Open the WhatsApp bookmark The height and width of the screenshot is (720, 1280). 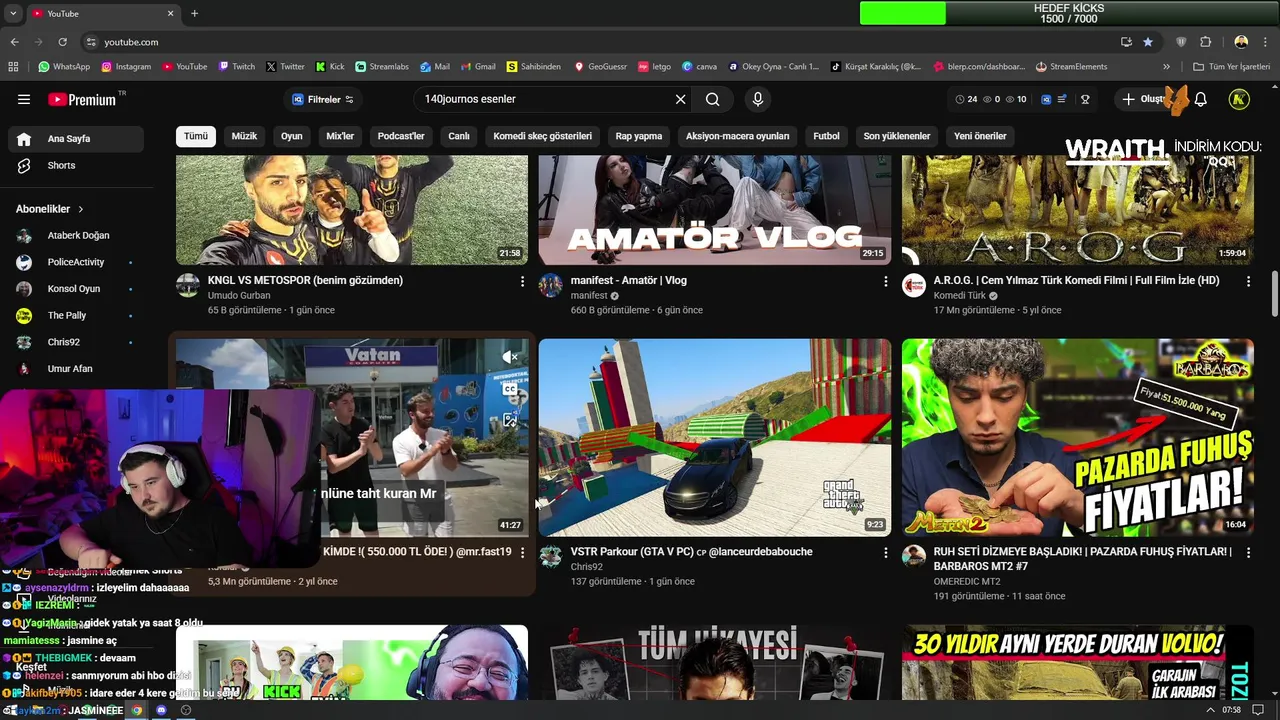tap(64, 66)
